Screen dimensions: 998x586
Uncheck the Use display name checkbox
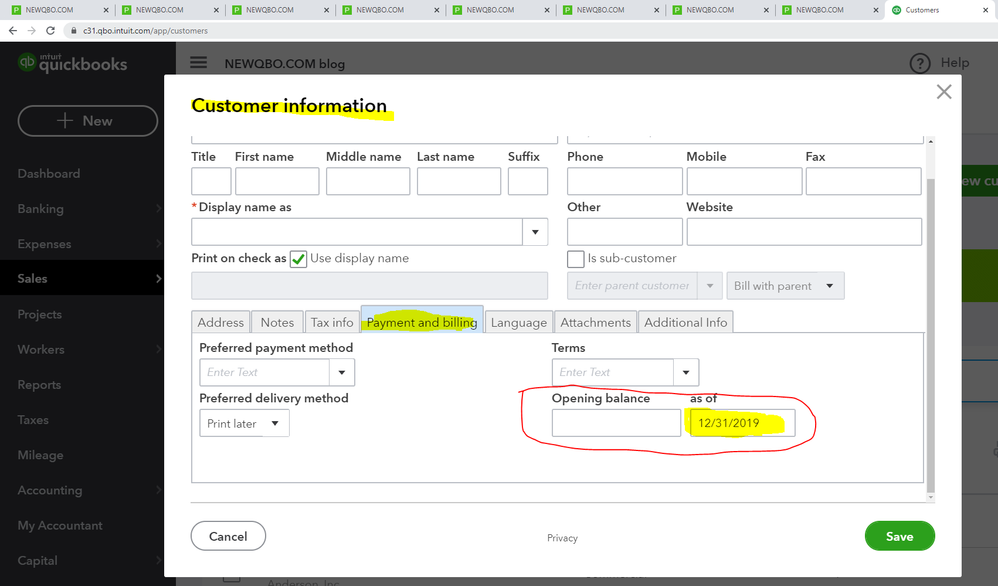pyautogui.click(x=298, y=259)
